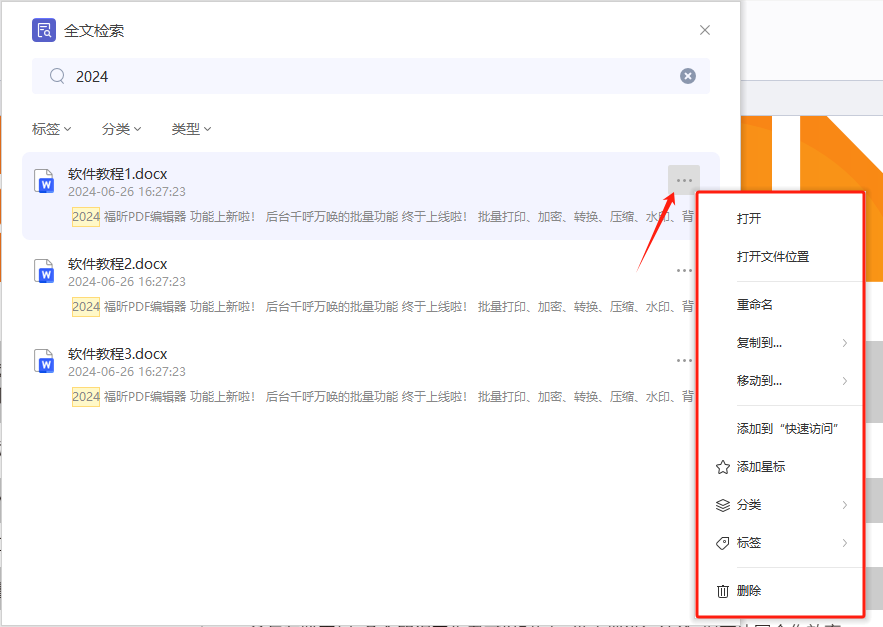
Task: Close the 全文检索 dialog
Action: click(704, 30)
